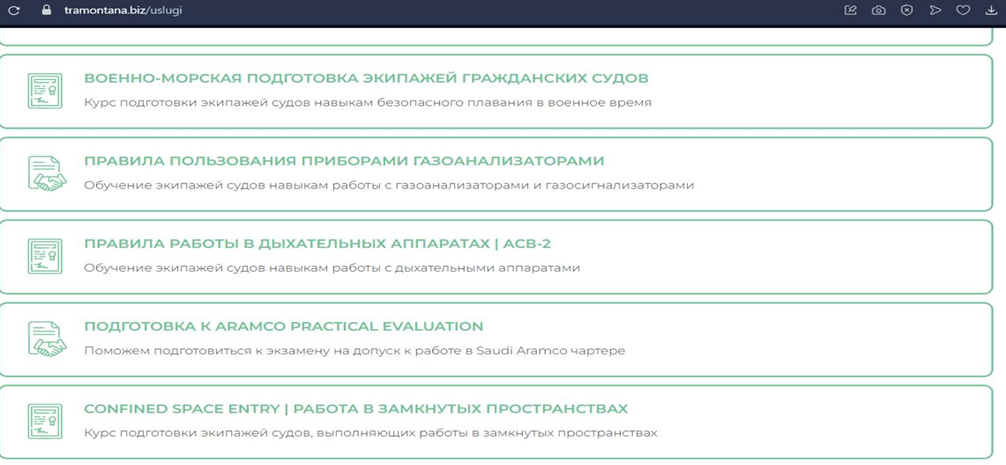Click the heart bookmark icon

pyautogui.click(x=963, y=10)
